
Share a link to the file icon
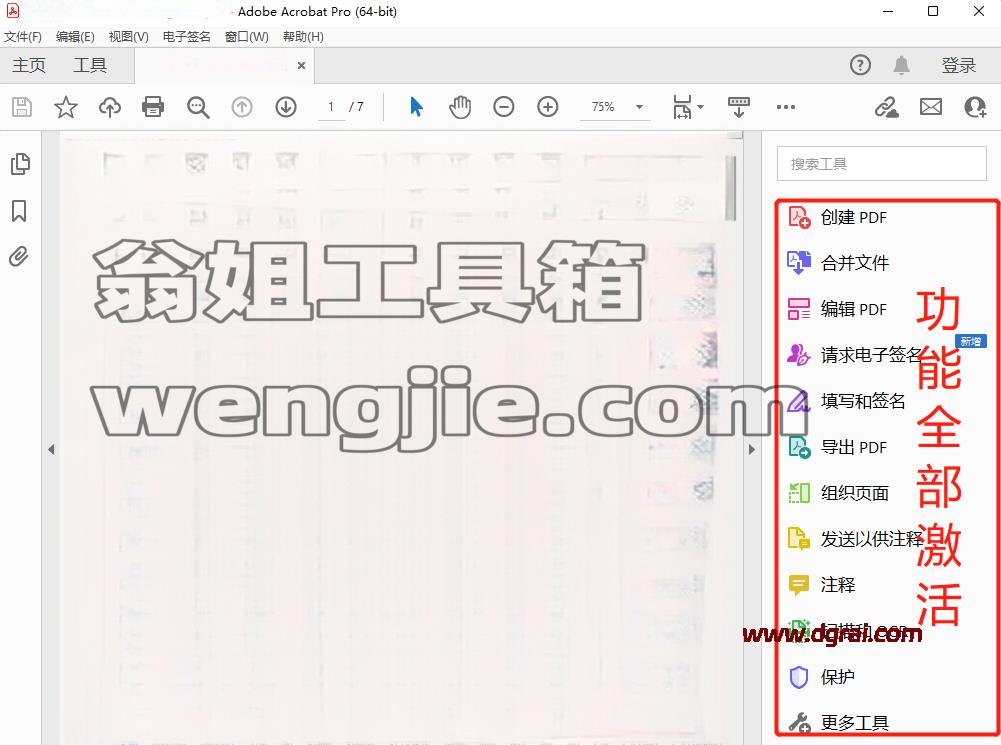[887, 107]
